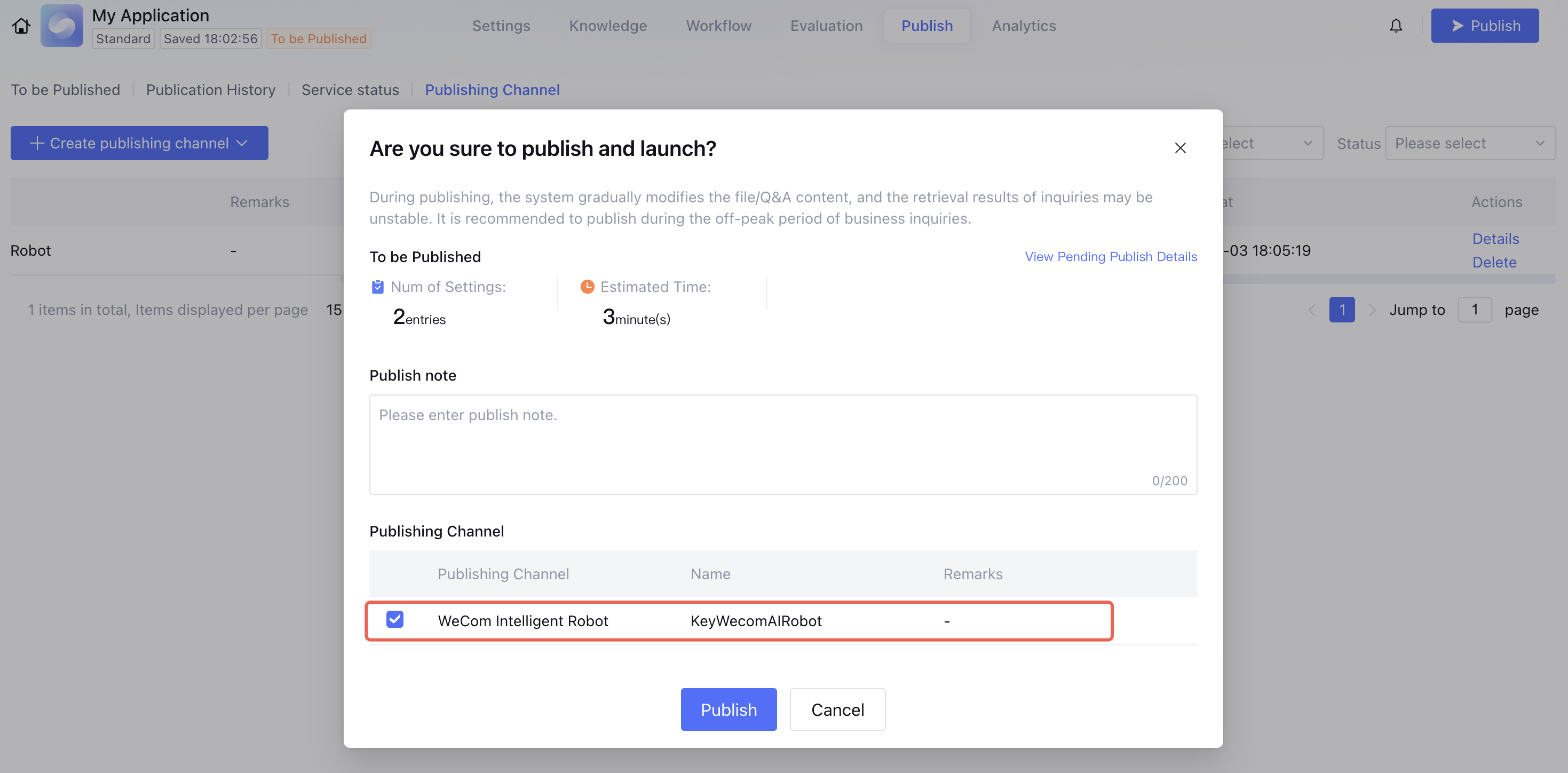Go to the previous page arrow
The width and height of the screenshot is (1568, 773).
1312,310
